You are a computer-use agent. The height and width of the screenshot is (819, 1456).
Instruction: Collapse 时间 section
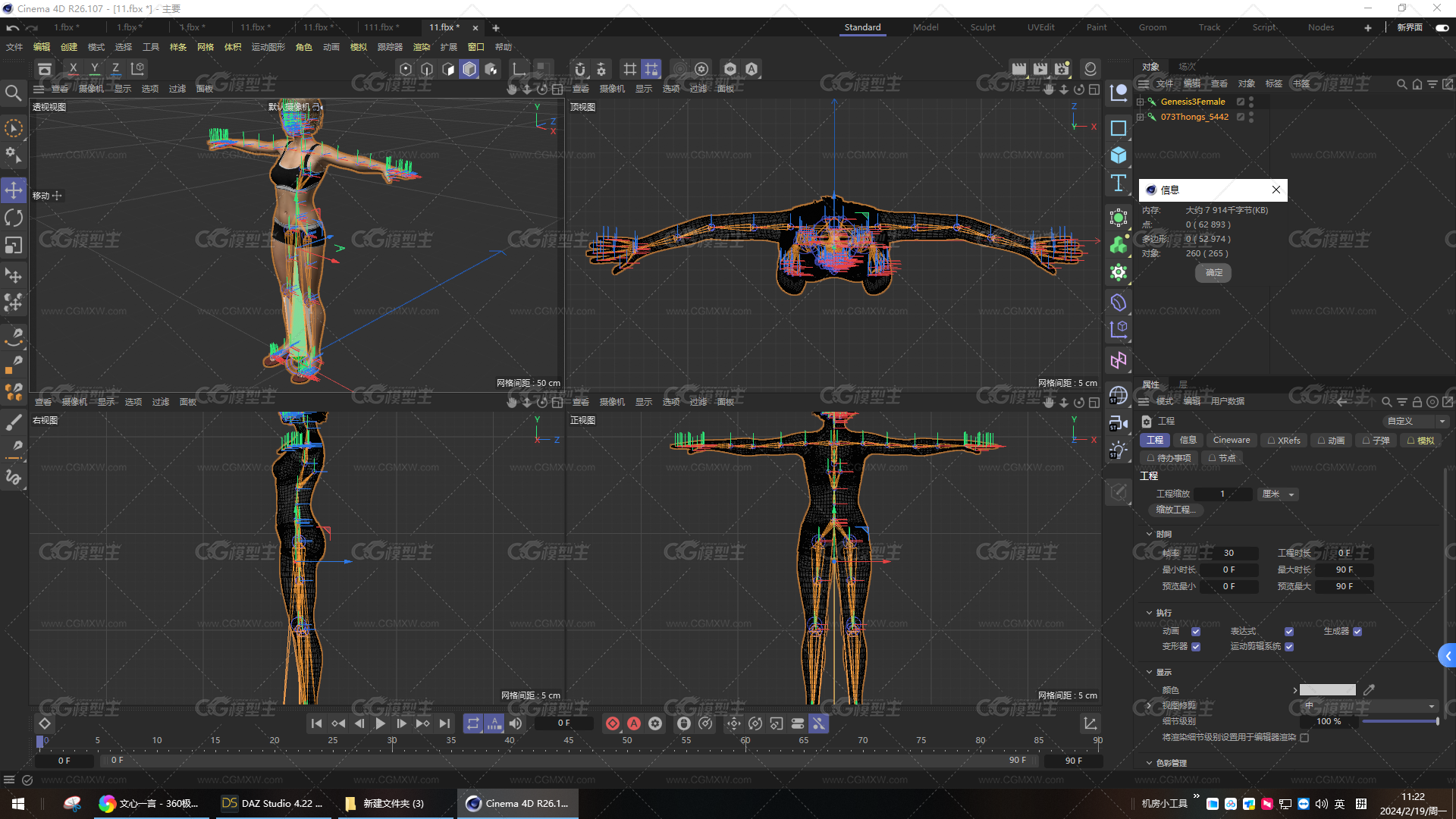[x=1150, y=535]
